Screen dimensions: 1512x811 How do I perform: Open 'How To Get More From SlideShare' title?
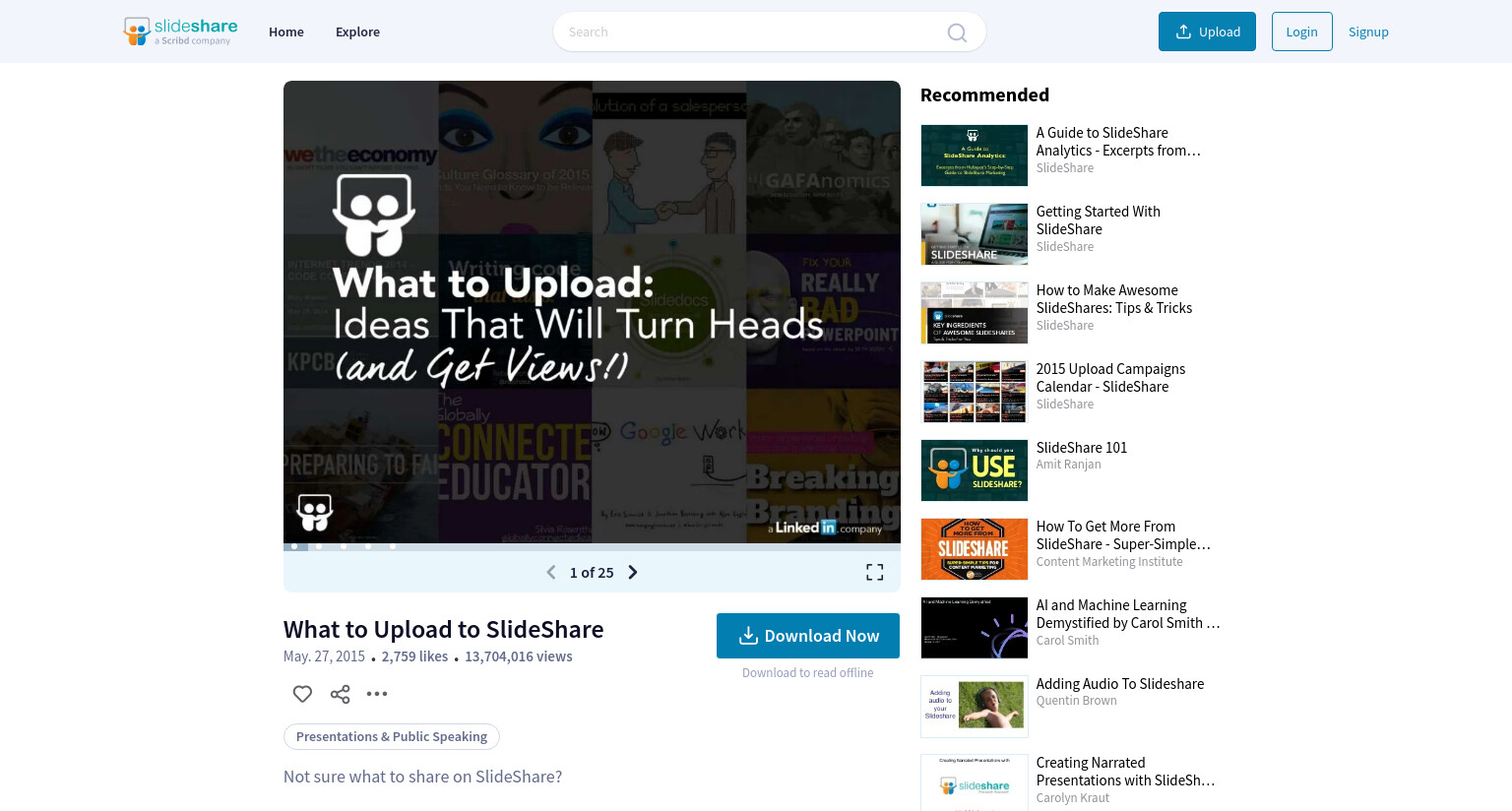coord(1123,535)
